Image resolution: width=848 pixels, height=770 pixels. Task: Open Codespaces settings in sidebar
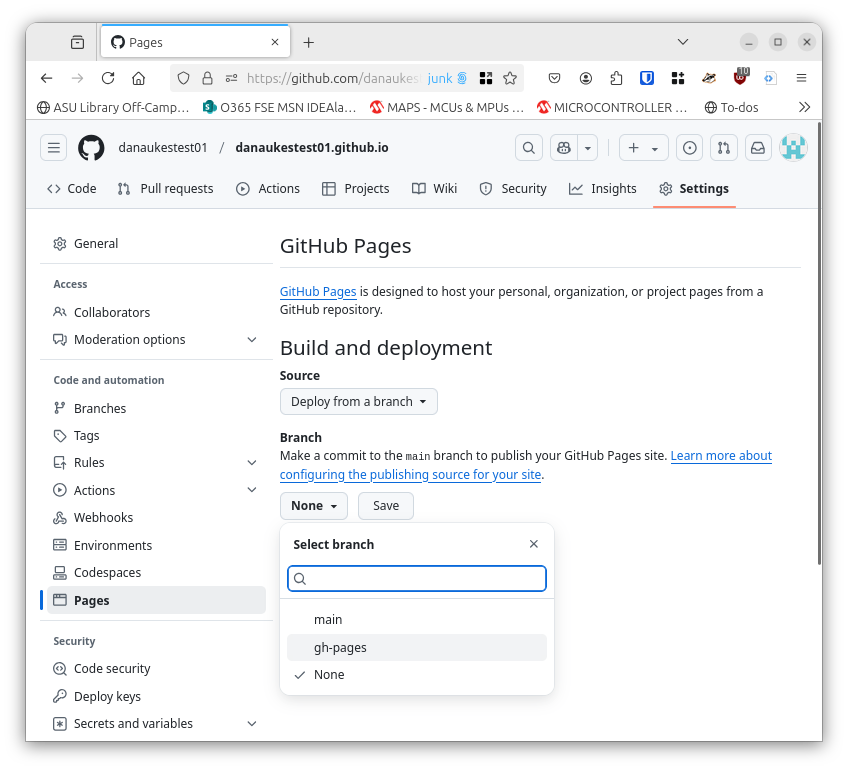[x=156, y=573]
